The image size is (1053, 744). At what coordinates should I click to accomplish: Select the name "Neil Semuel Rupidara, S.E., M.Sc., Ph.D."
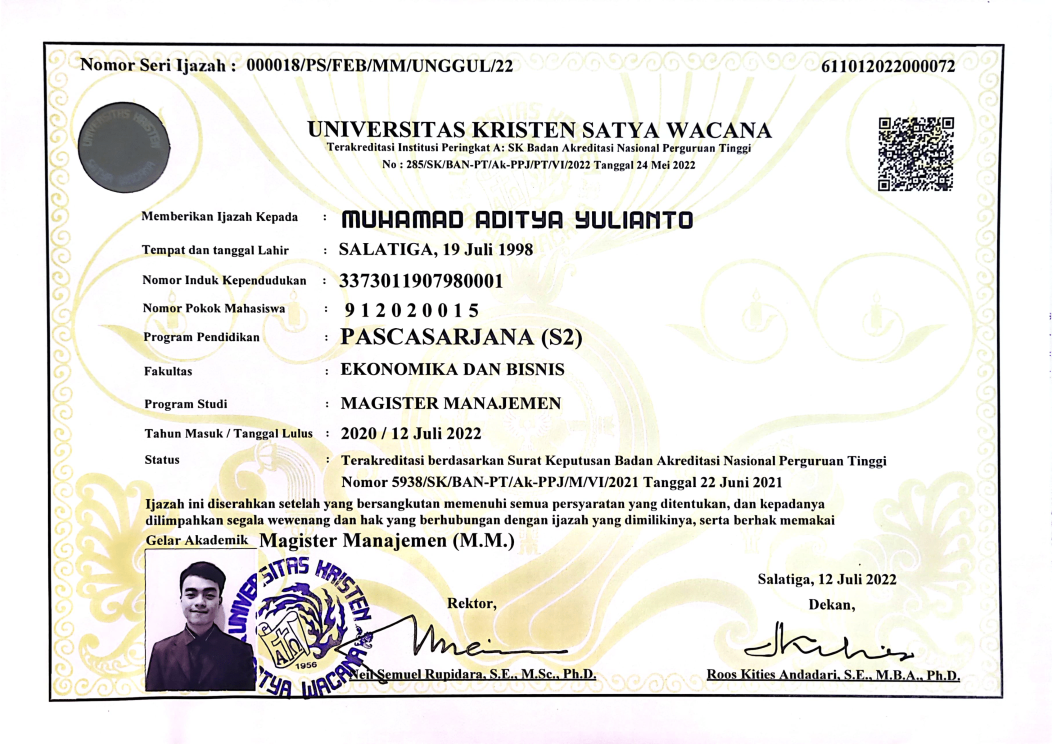point(473,673)
